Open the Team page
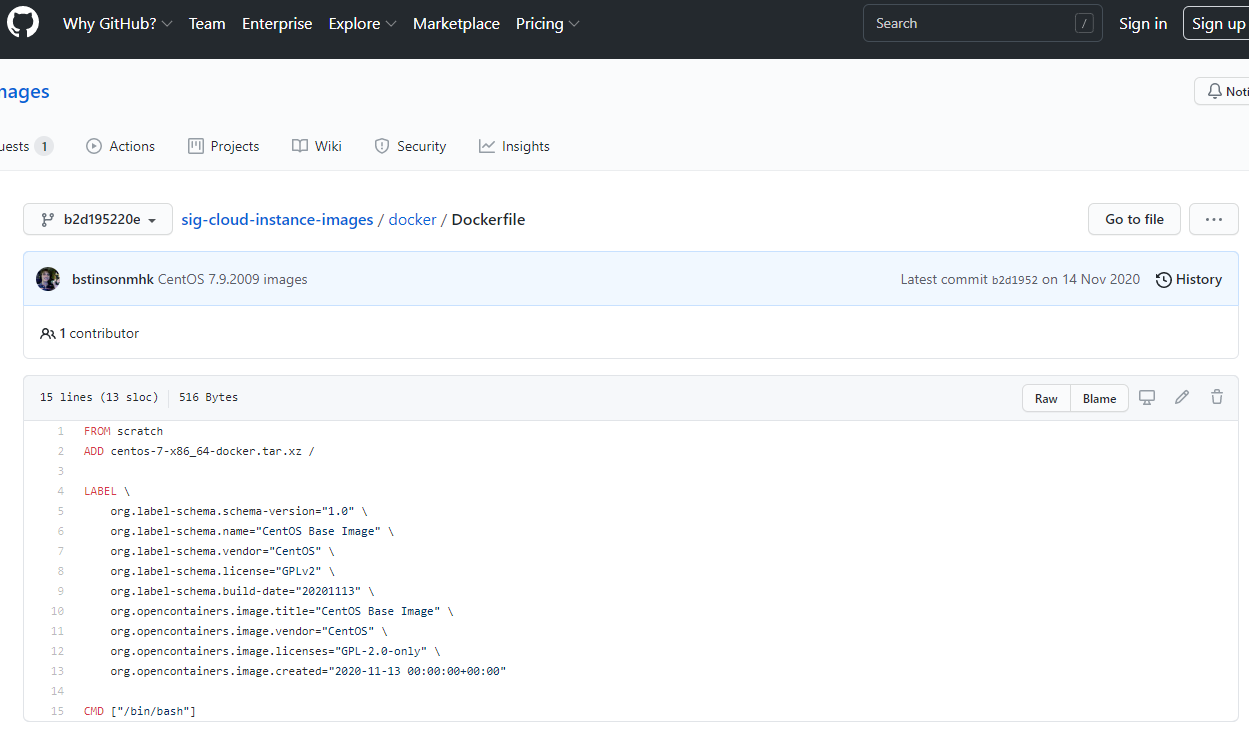Screen dimensions: 1249x734 click(x=207, y=24)
